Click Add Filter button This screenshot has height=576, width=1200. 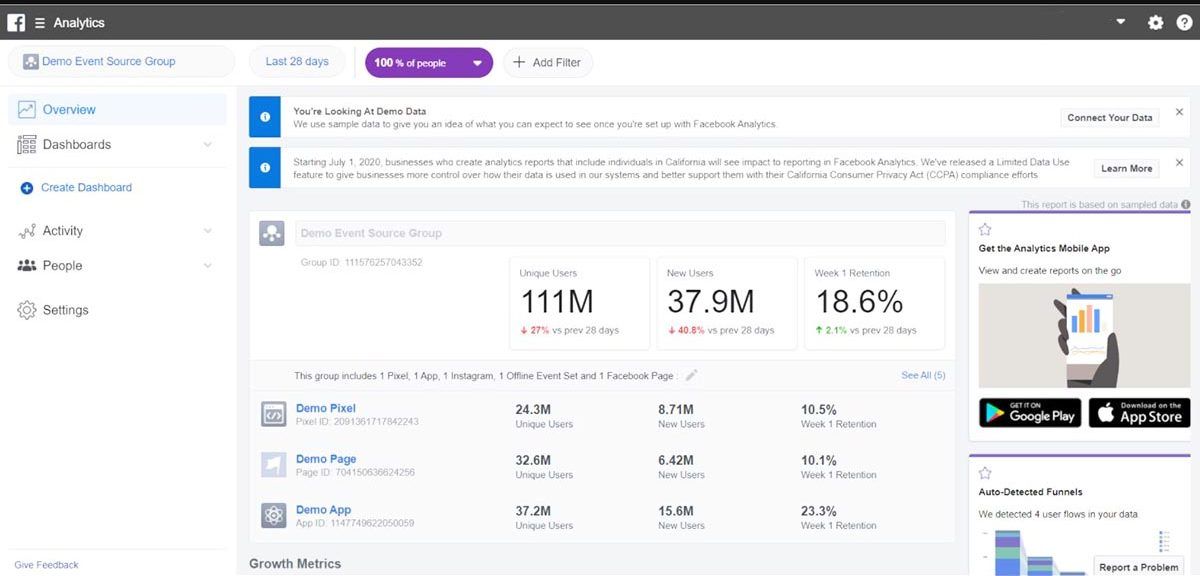pyautogui.click(x=548, y=63)
